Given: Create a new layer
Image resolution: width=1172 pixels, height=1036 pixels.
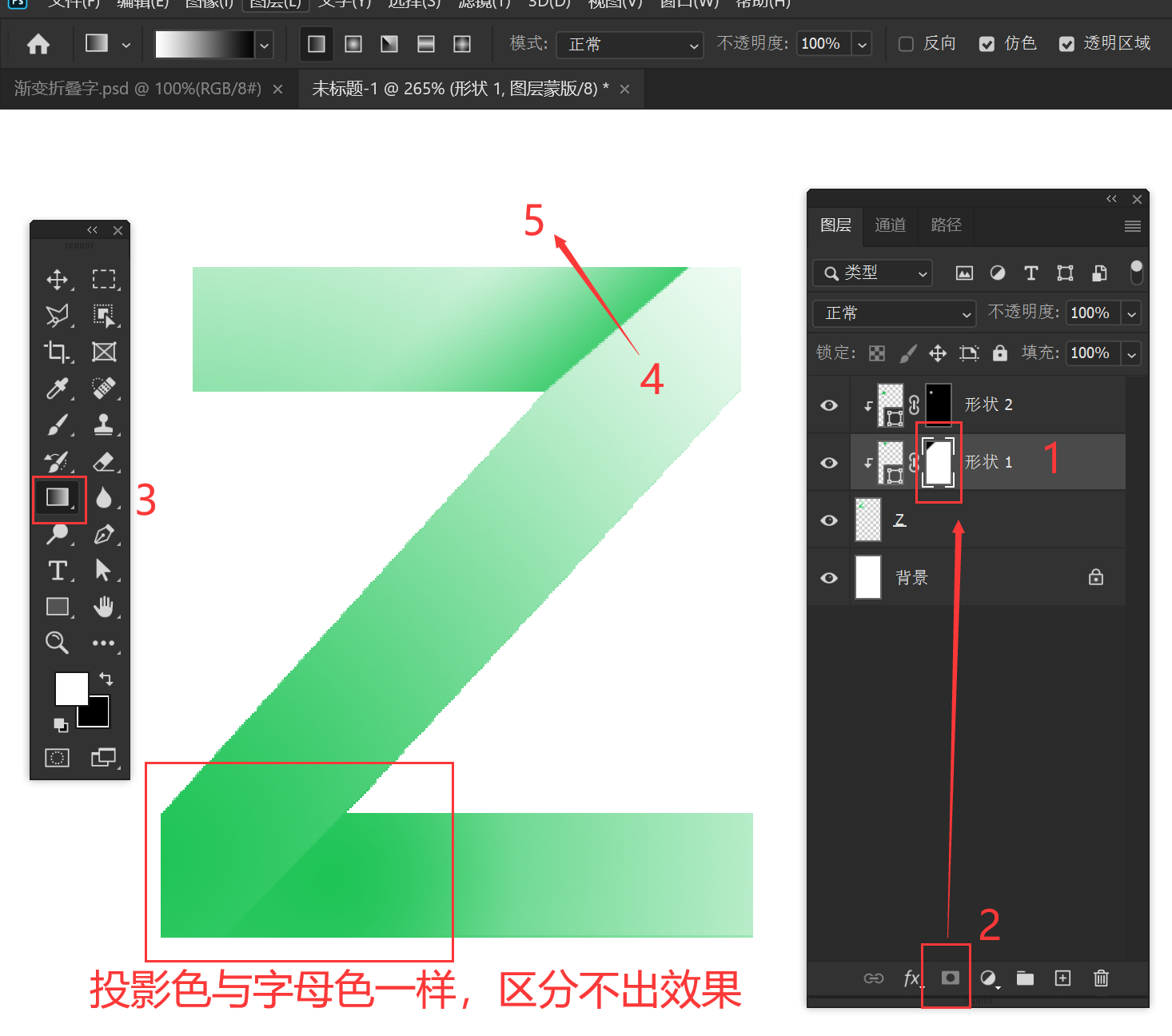Looking at the screenshot, I should pyautogui.click(x=1062, y=978).
